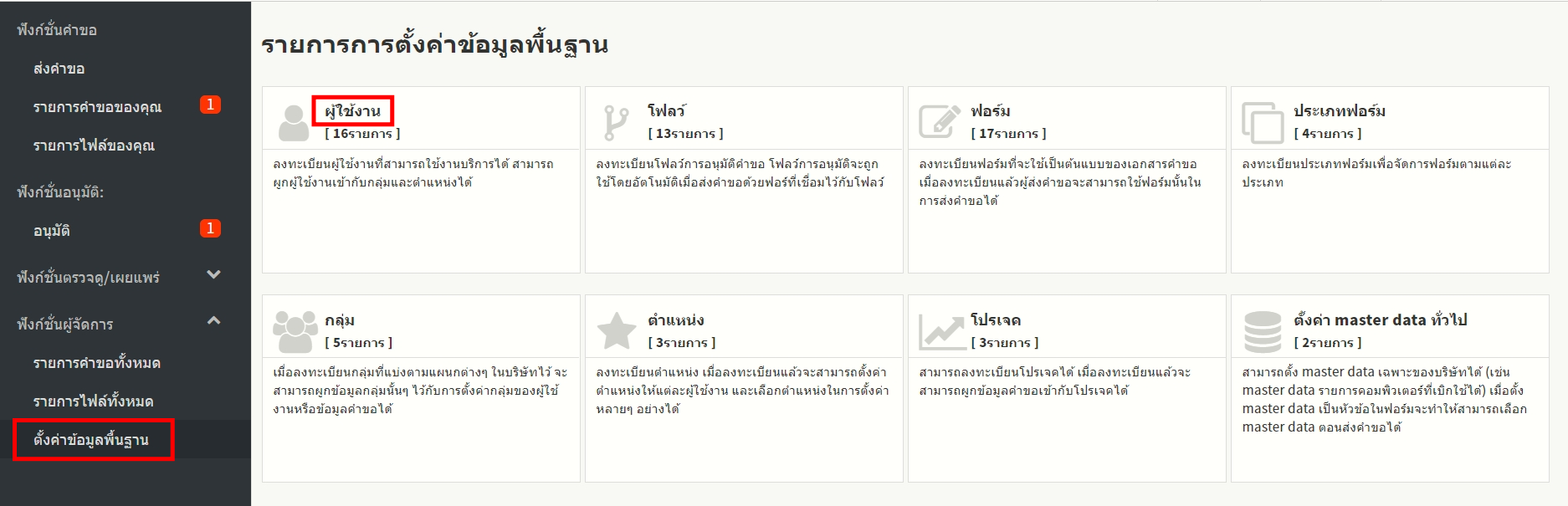This screenshot has height=506, width=1568.
Task: Click the red badge next to อนุมัติ
Action: point(210,228)
